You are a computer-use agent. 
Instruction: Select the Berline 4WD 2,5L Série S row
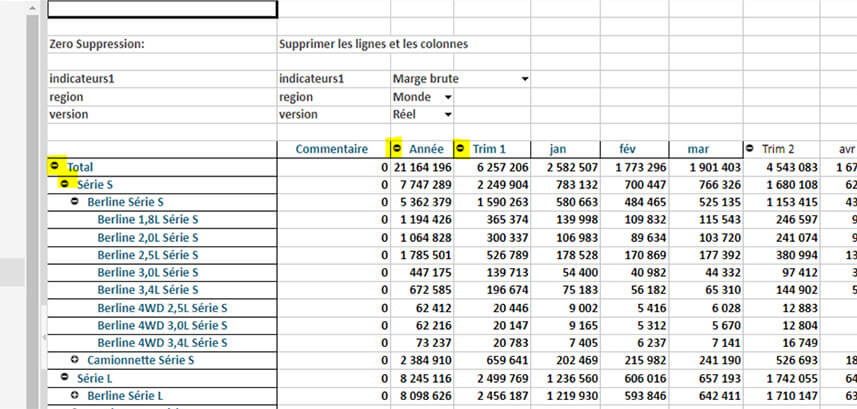tap(162, 308)
